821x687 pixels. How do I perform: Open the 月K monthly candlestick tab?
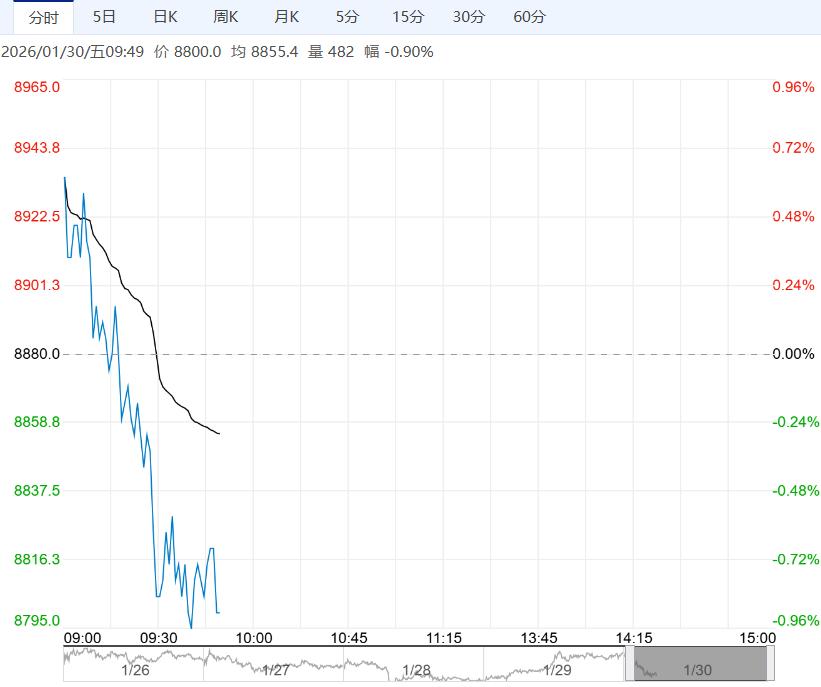(x=287, y=17)
